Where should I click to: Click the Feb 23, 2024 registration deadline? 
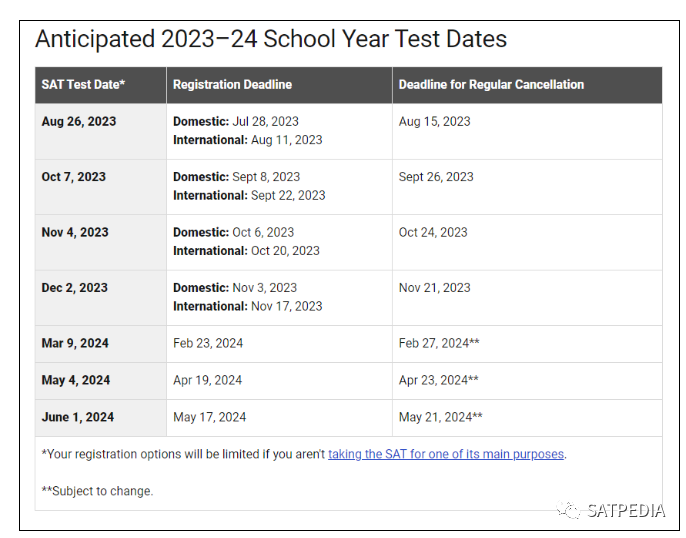(x=208, y=343)
